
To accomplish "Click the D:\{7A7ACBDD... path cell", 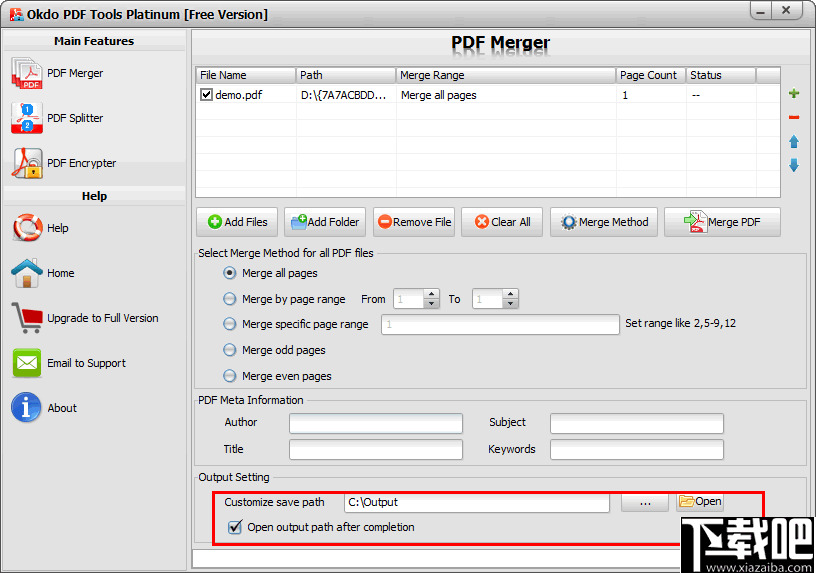I will [344, 95].
